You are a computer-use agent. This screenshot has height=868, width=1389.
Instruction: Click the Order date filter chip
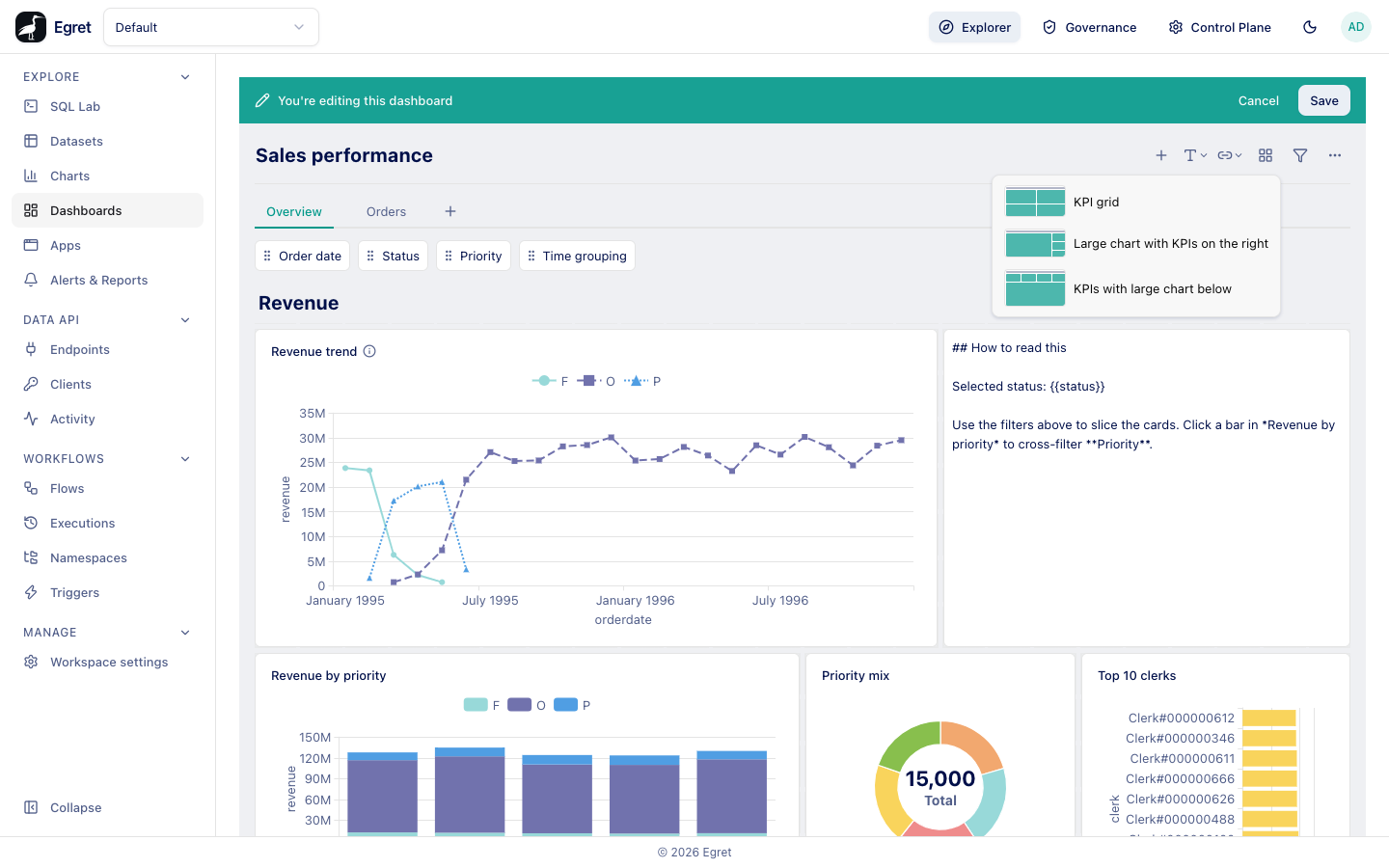(x=302, y=256)
